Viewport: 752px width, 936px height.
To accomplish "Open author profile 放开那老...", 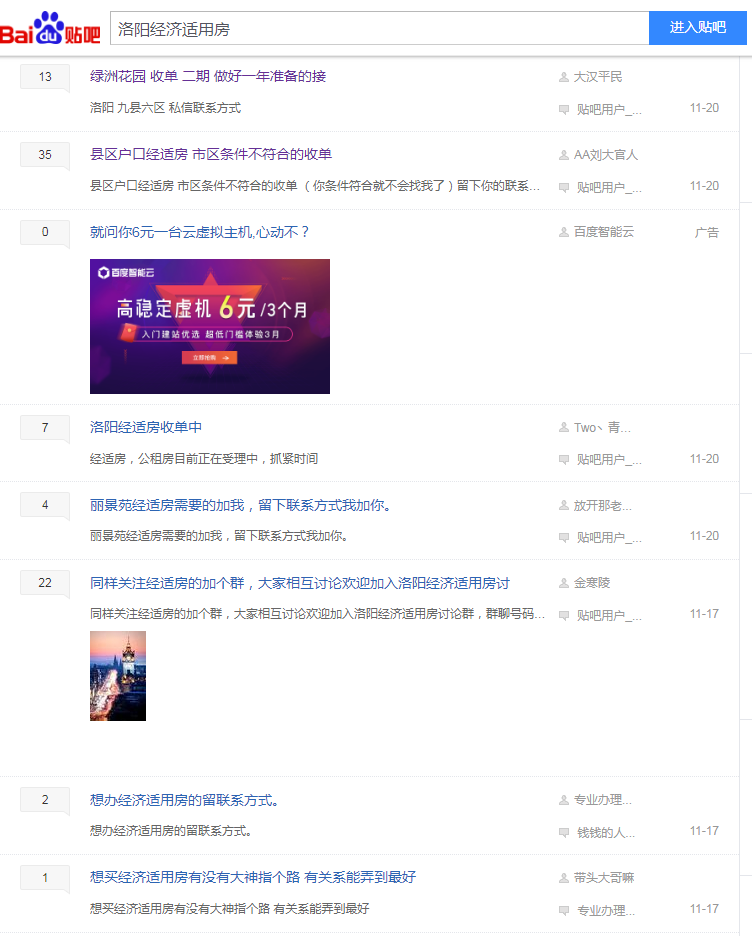I will pyautogui.click(x=603, y=506).
